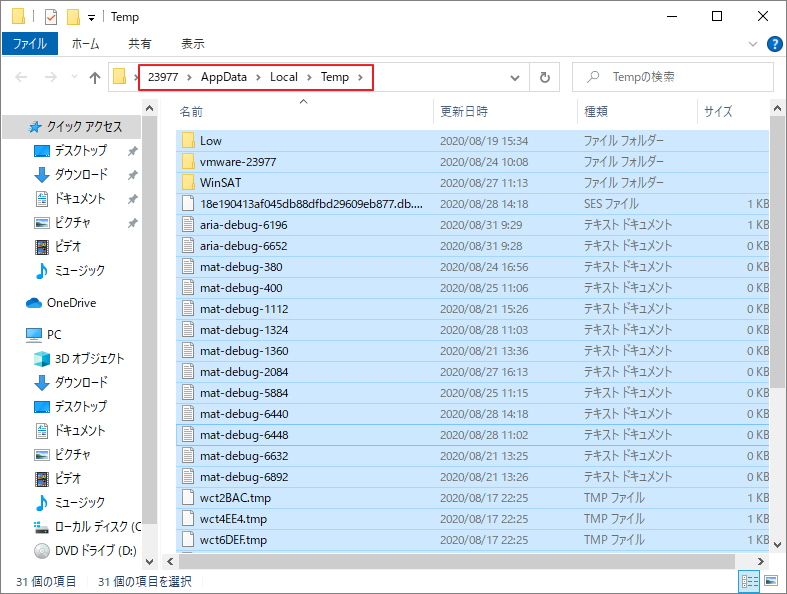Switch to details view icon in status bar
This screenshot has height=594, width=787.
749,581
